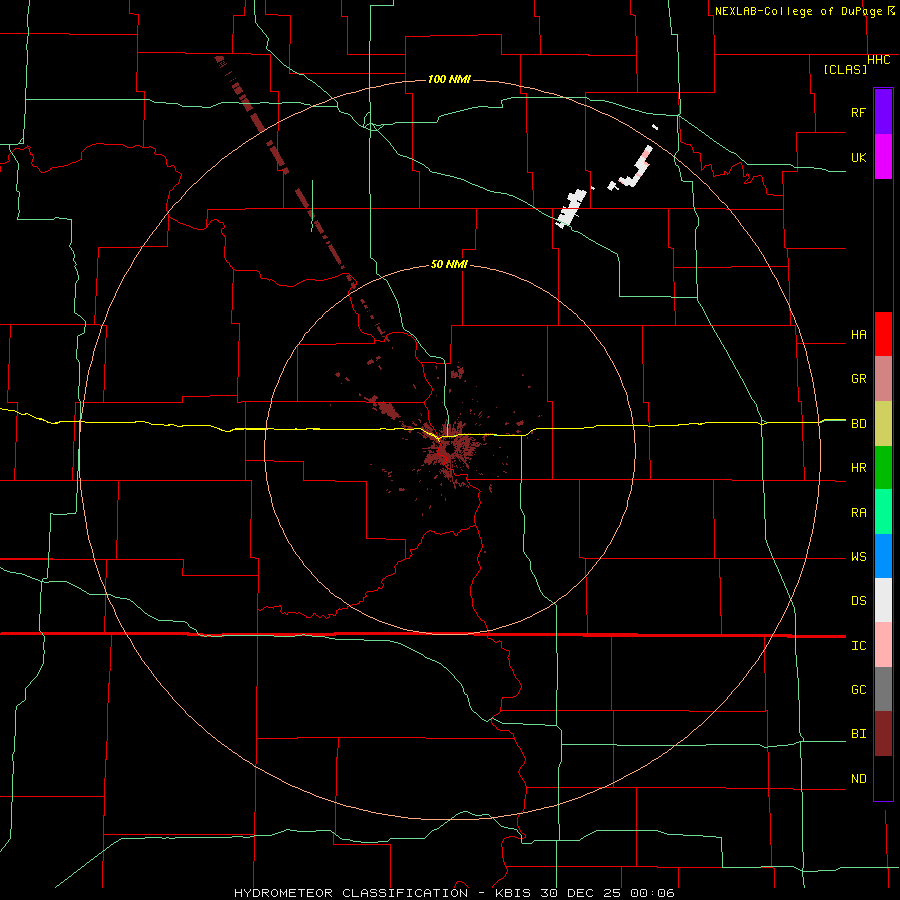The width and height of the screenshot is (900, 900).
Task: Click the IC pink legend swatch
Action: click(883, 645)
